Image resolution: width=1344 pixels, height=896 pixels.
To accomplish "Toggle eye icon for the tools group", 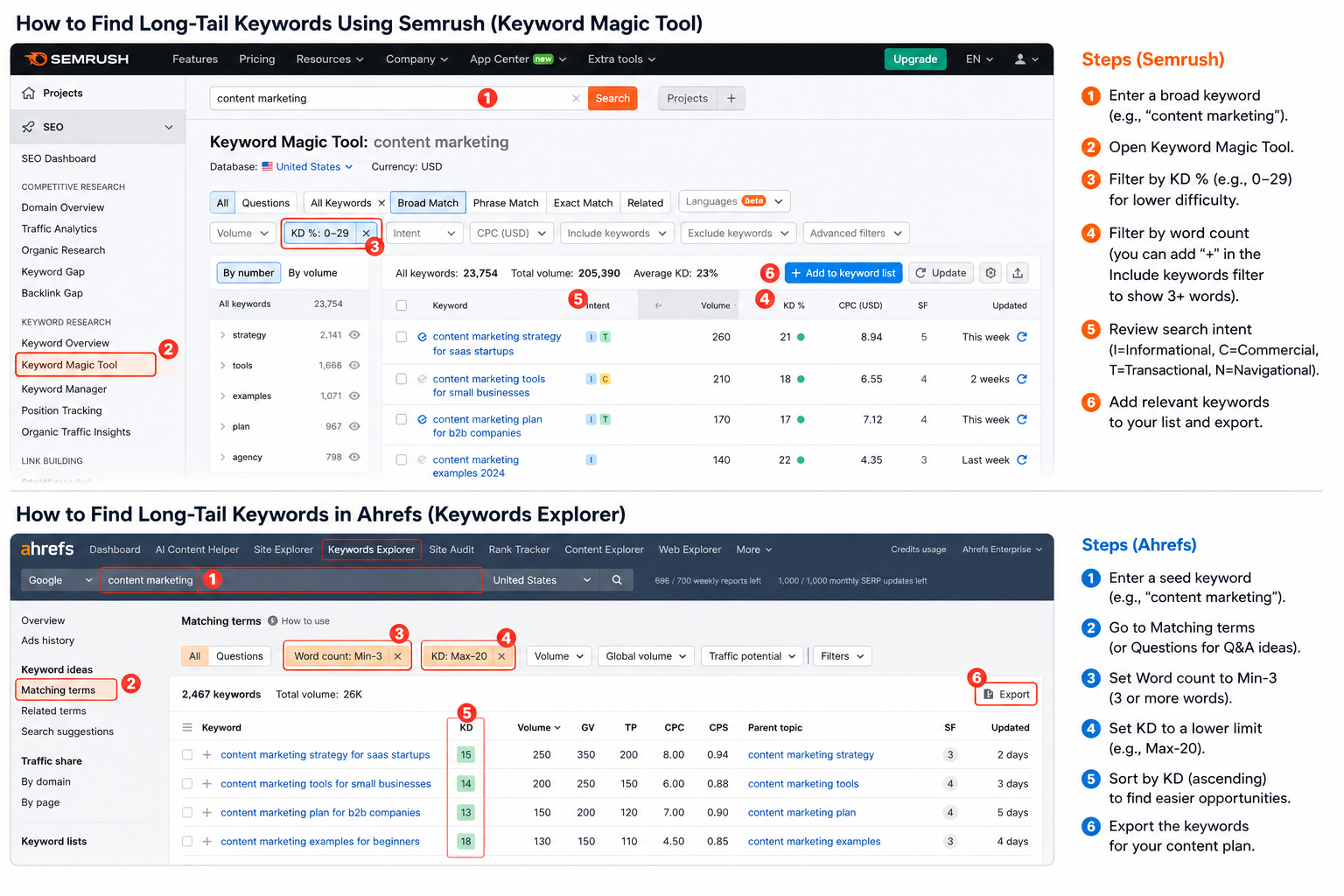I will 354,366.
